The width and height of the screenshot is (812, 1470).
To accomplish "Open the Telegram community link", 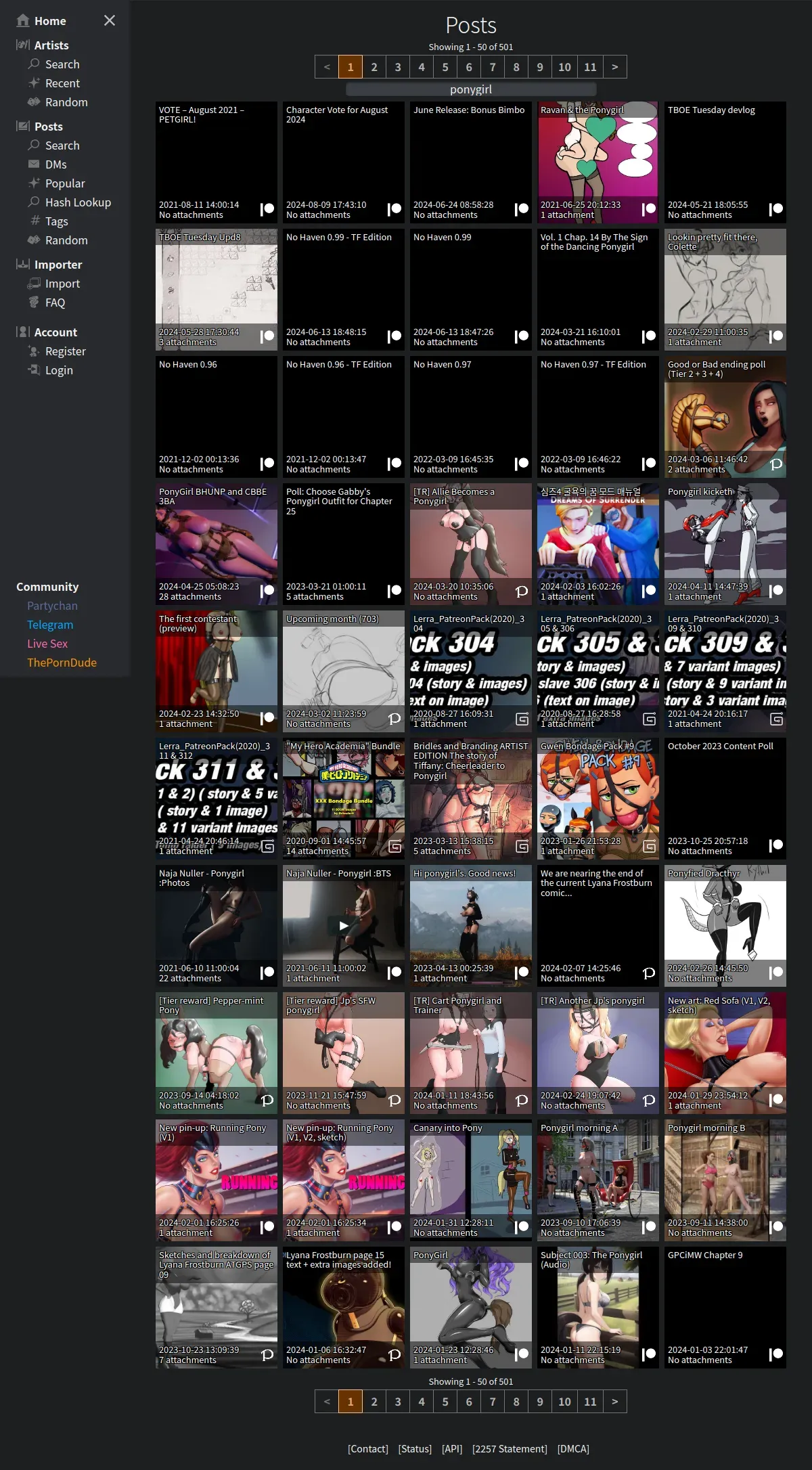I will (50, 625).
